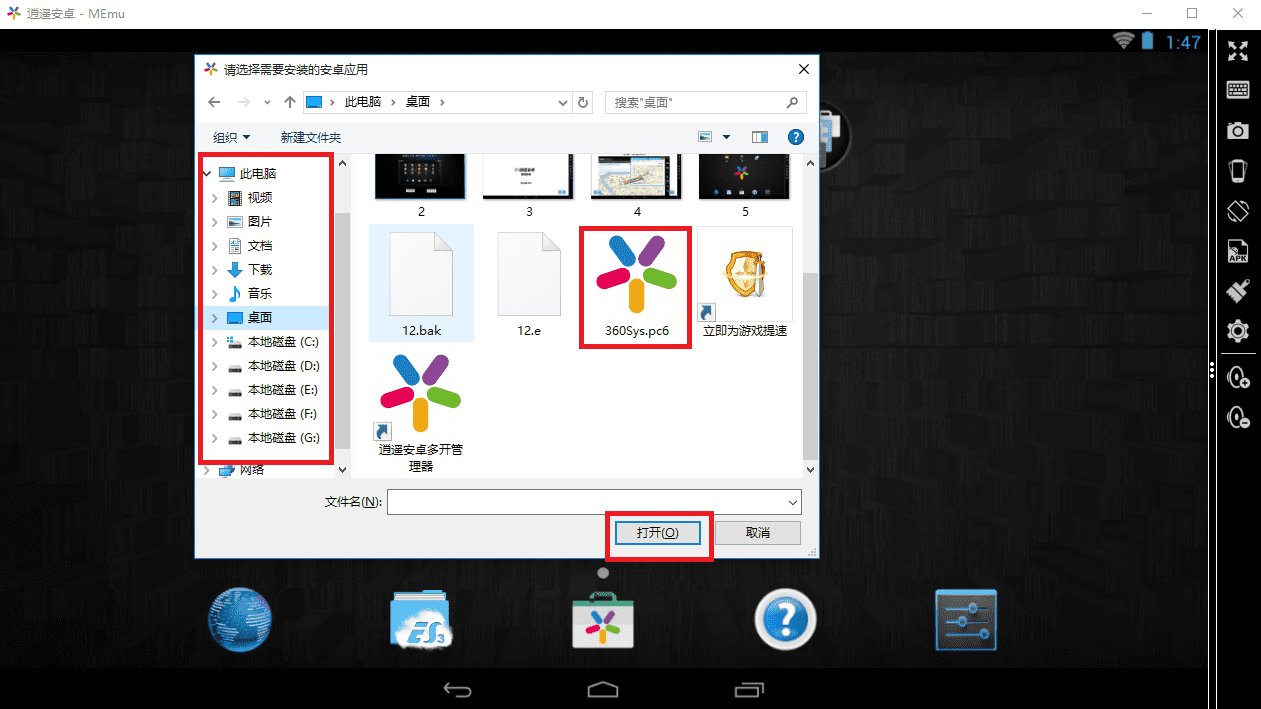
Task: Expand the 本地磁盘 (G:) node
Action: pos(215,438)
